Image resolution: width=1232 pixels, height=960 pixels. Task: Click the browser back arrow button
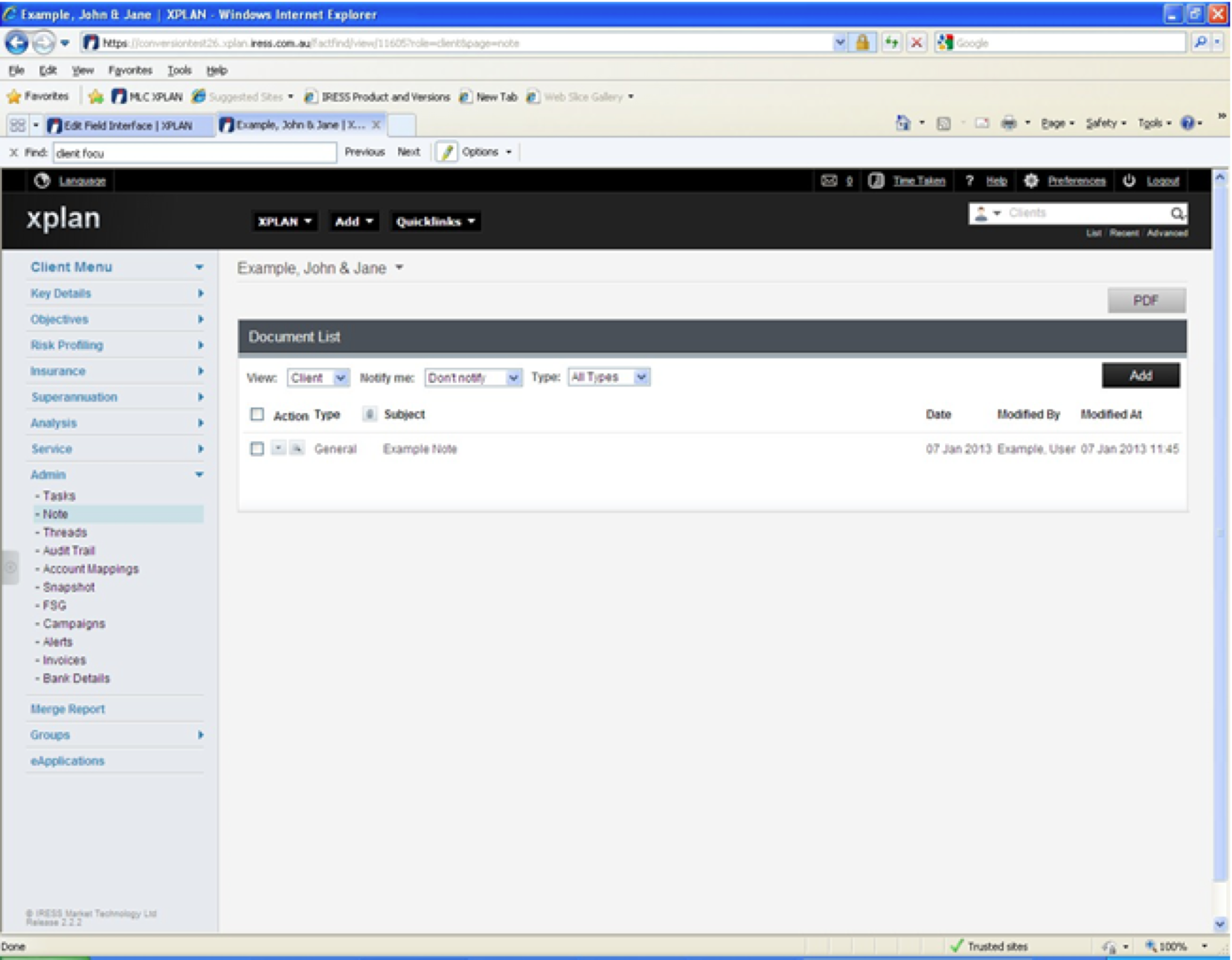pos(17,43)
